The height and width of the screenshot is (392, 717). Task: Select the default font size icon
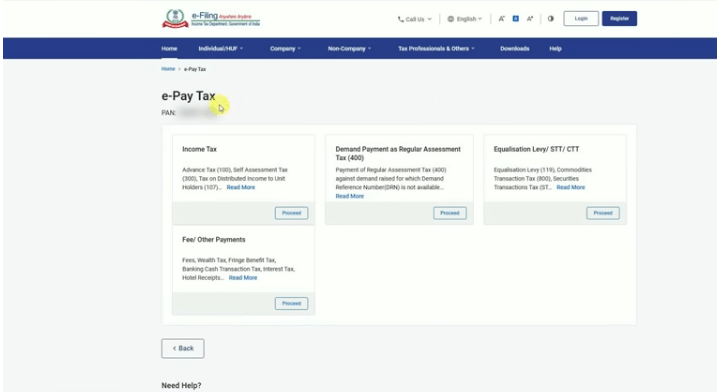[x=515, y=19]
